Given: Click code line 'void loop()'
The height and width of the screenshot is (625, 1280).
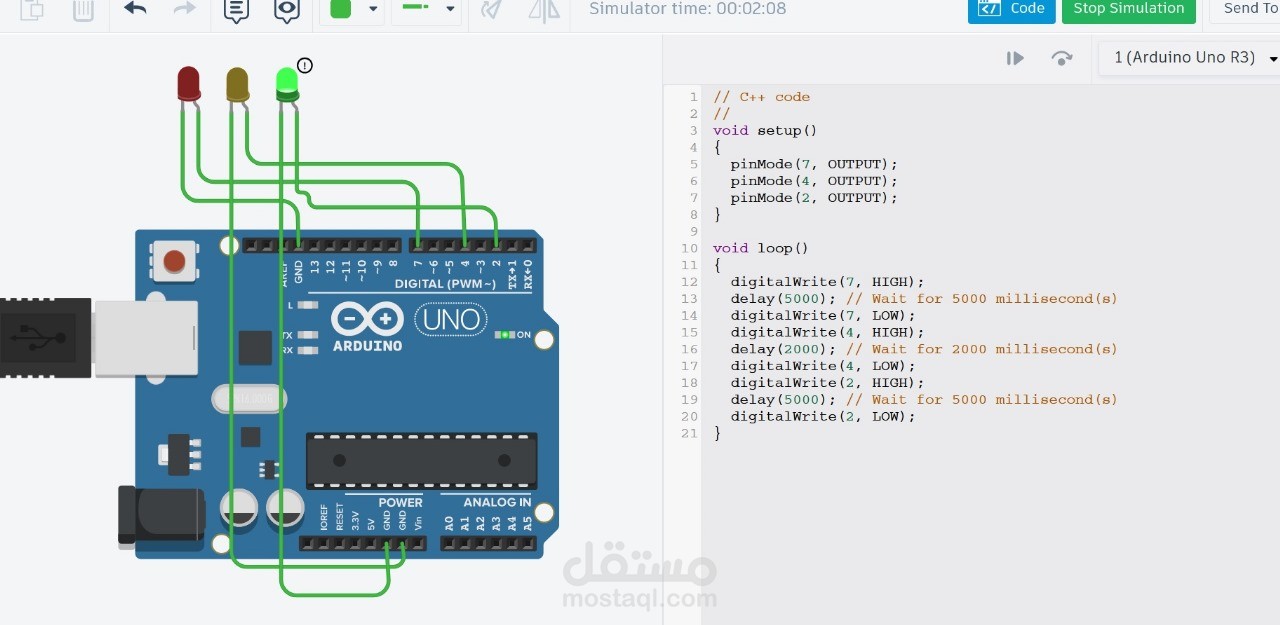Looking at the screenshot, I should pos(761,248).
